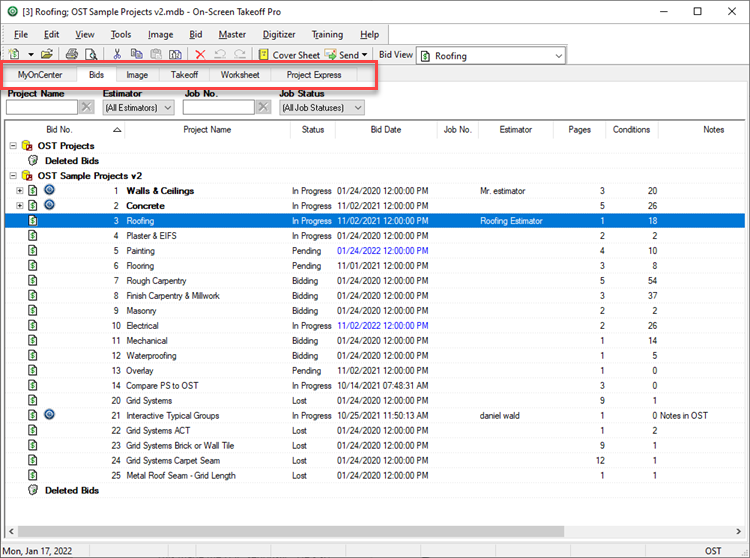Sort by the Status column header
This screenshot has height=558, width=750.
coord(313,130)
